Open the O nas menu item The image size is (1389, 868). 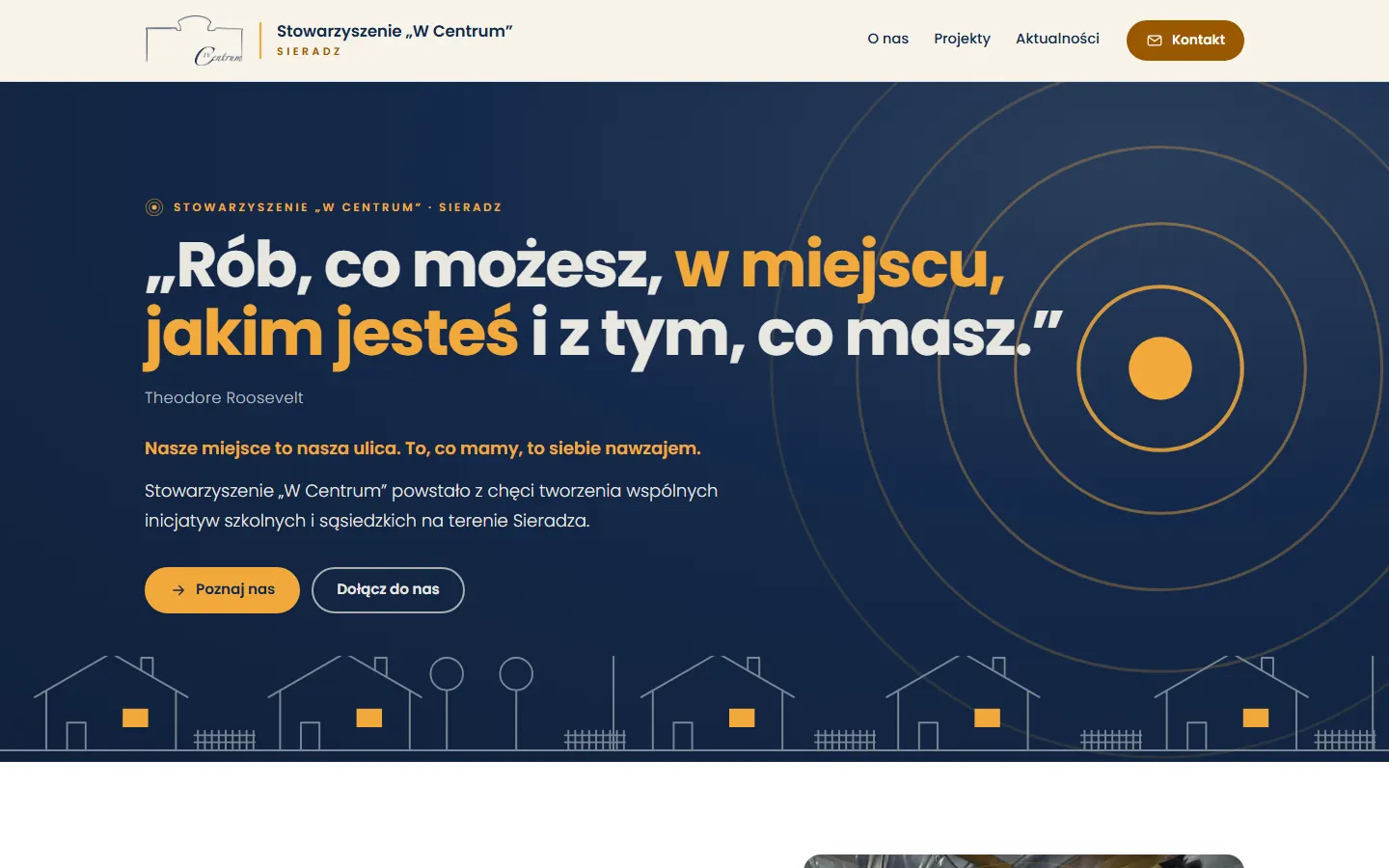tap(887, 39)
